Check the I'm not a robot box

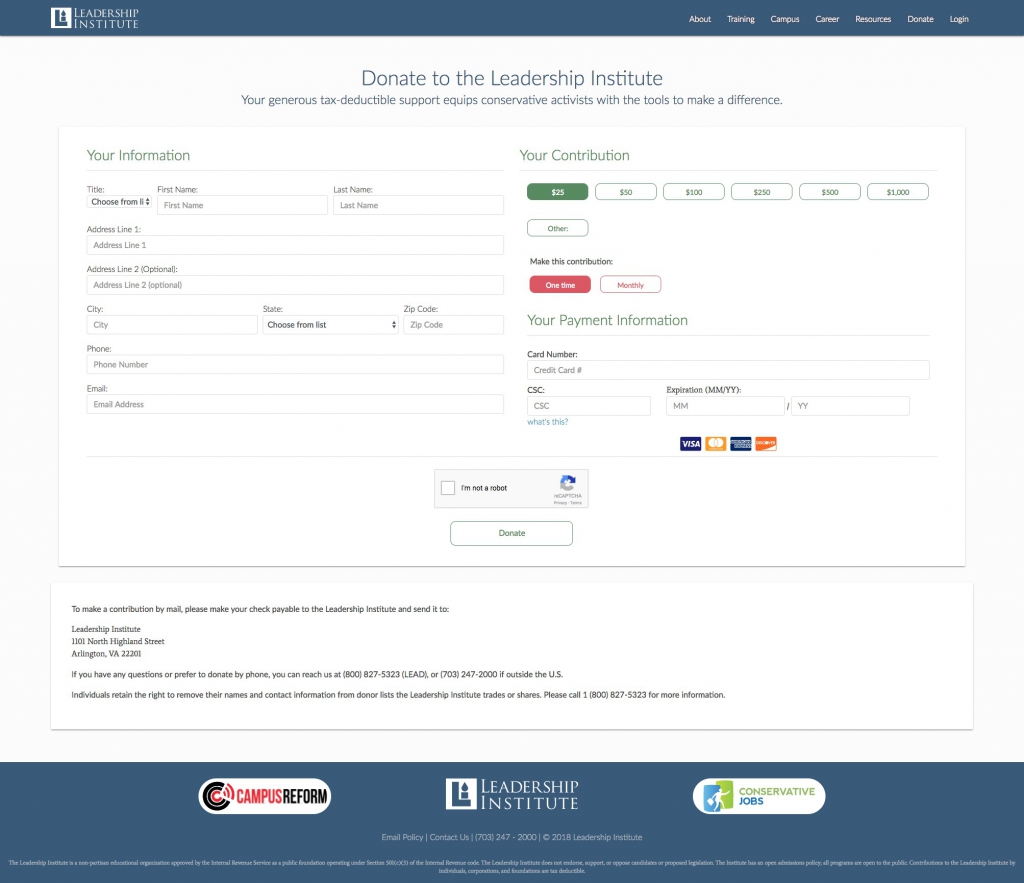tap(448, 488)
